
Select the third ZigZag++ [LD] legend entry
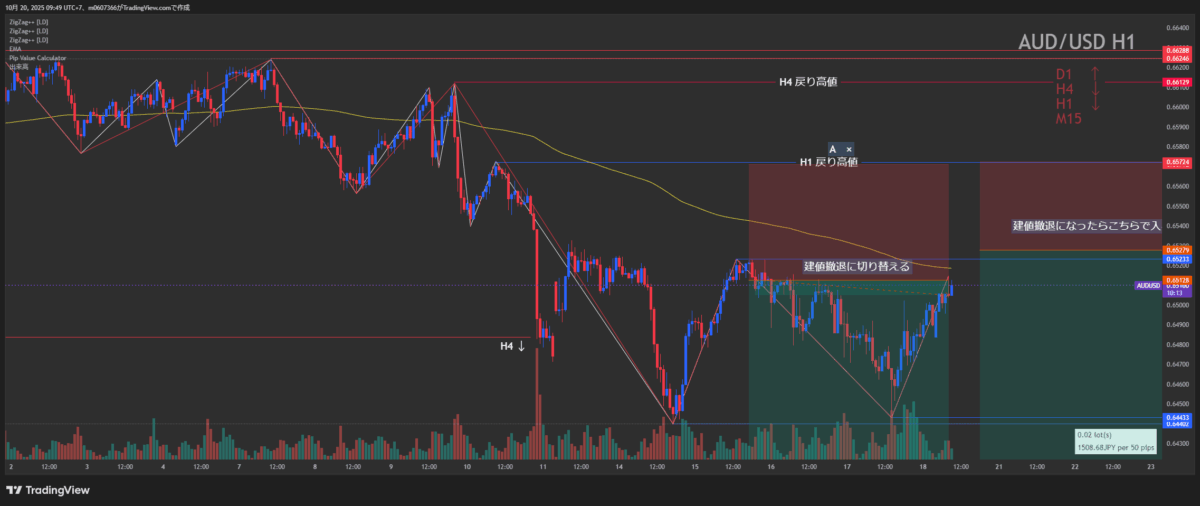(x=29, y=40)
